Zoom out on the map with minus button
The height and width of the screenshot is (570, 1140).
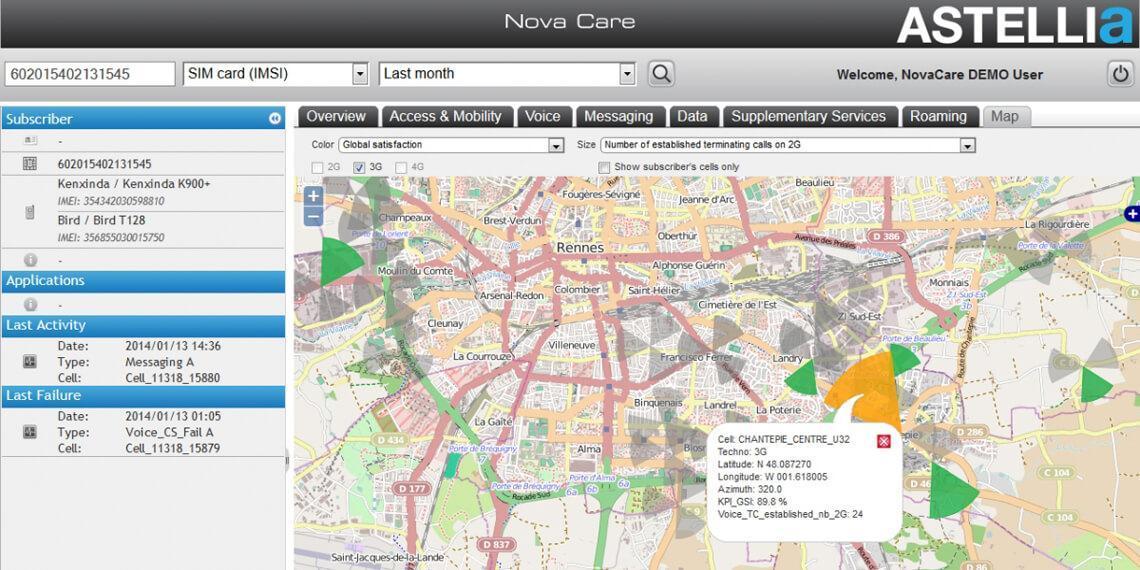click(313, 216)
